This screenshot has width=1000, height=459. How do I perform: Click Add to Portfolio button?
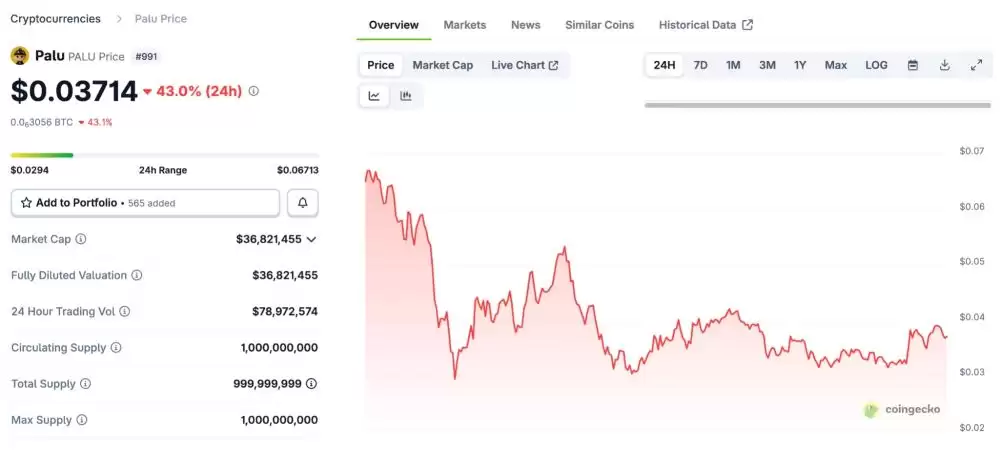click(145, 203)
